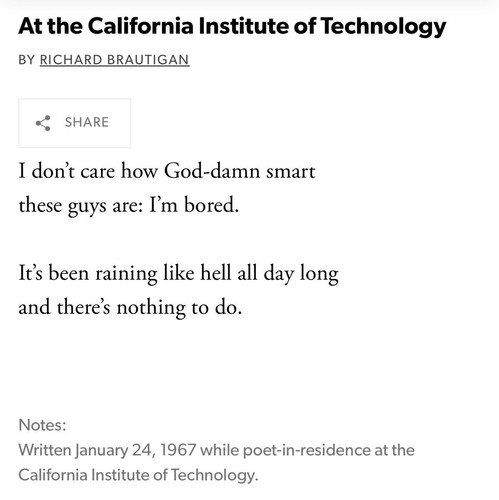
Task: Click the line 'these guys are: I'm bored.'
Action: (x=129, y=206)
